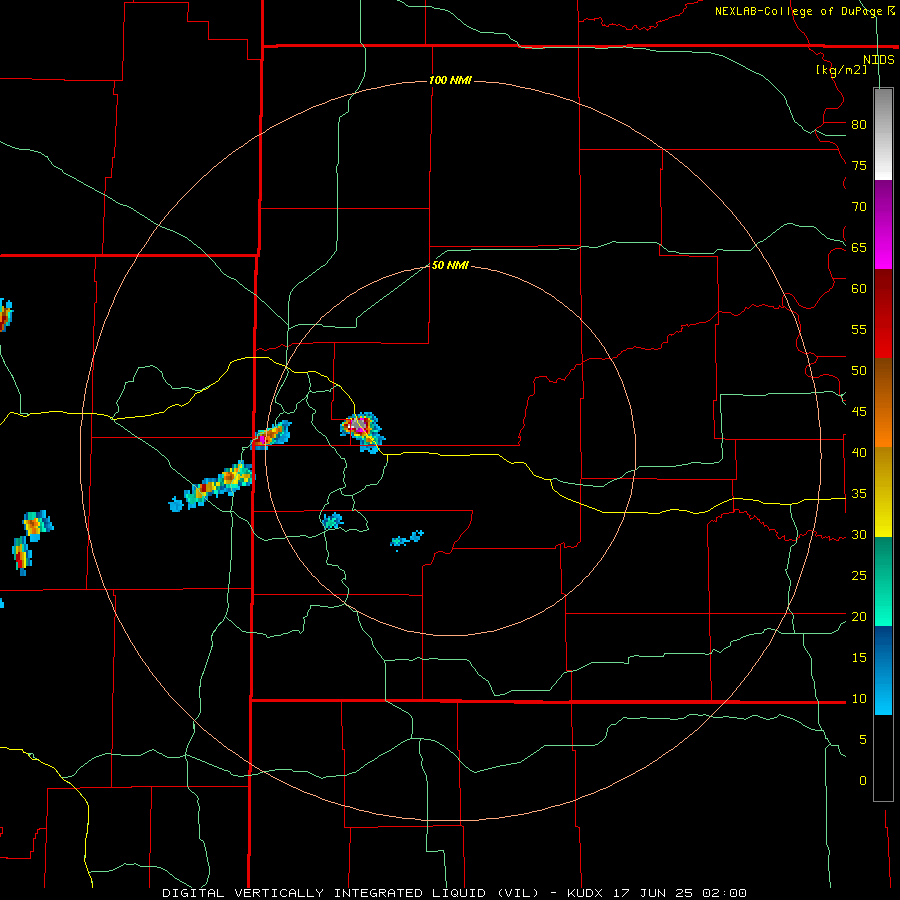The width and height of the screenshot is (900, 900).
Task: Click the green-teal band of color bar
Action: click(883, 581)
